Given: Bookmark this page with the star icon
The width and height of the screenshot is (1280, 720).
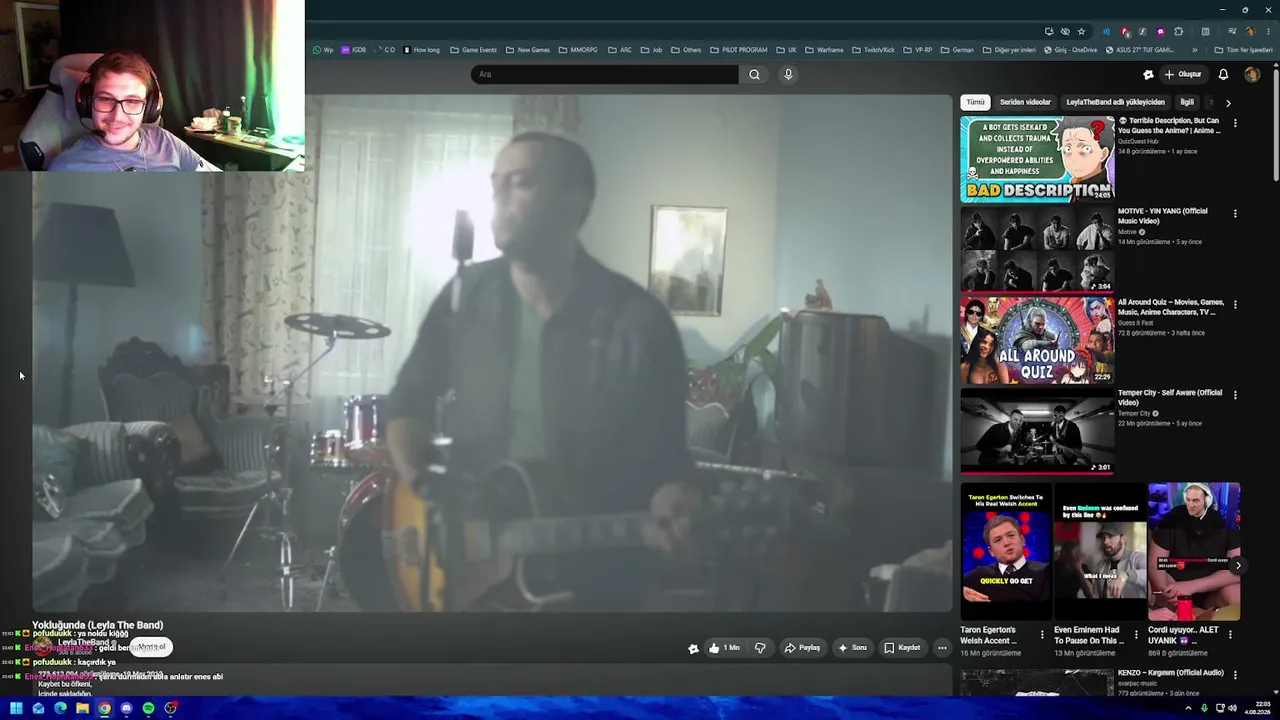Looking at the screenshot, I should pos(1081,31).
